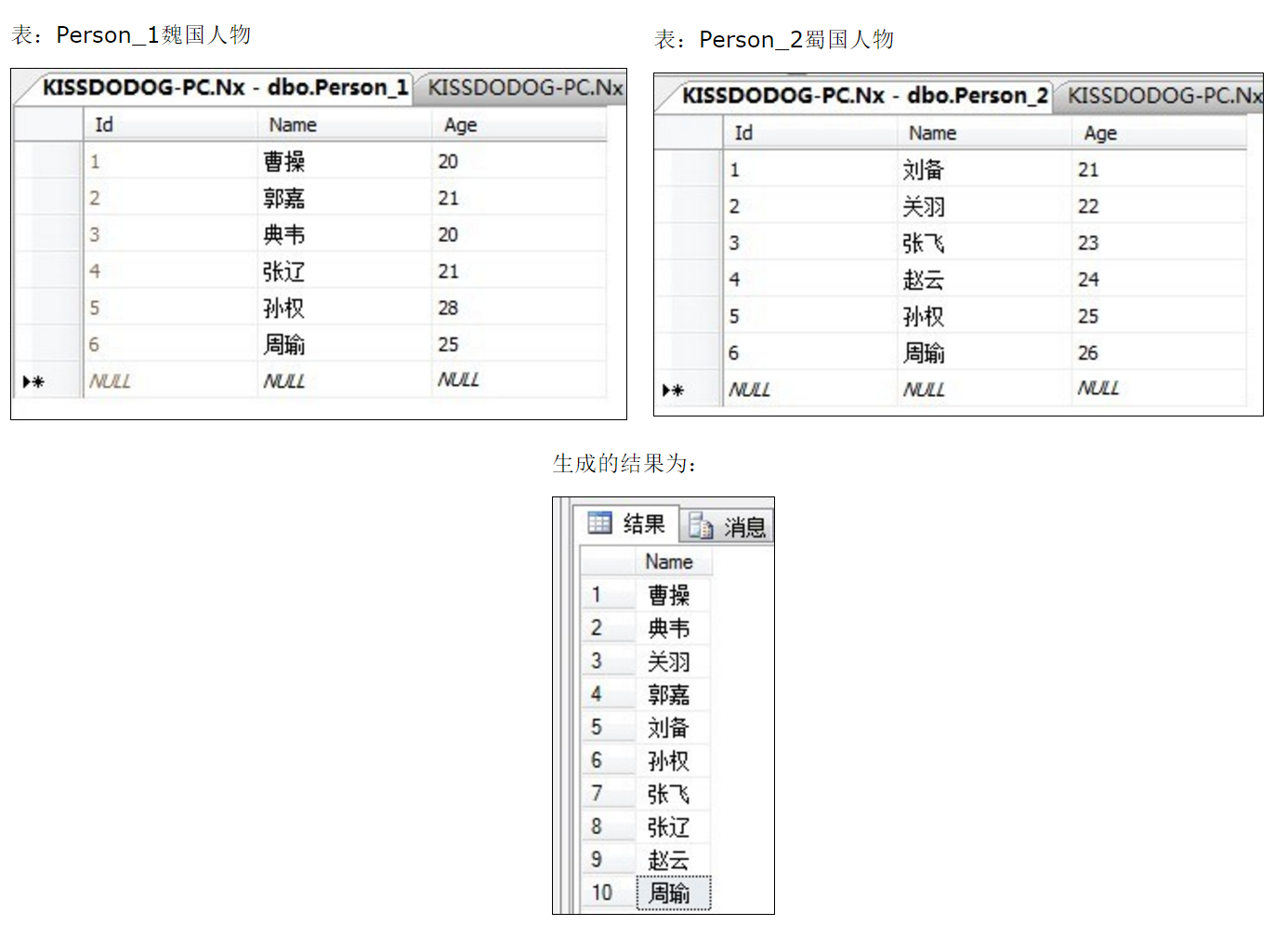
Task: Select the 张飞 cell in Person_2
Action: pos(985,243)
